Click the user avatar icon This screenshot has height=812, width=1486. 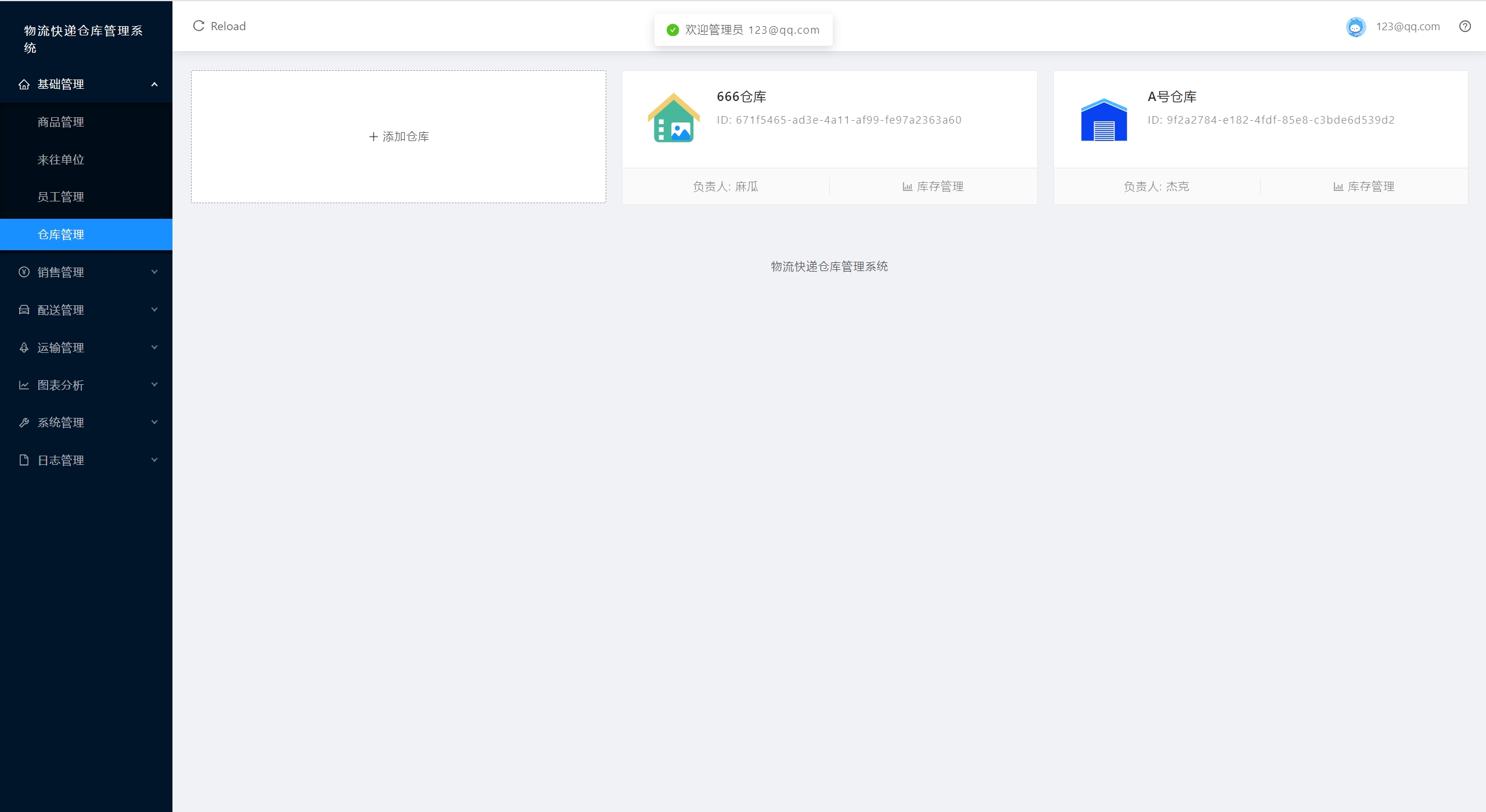(1355, 27)
